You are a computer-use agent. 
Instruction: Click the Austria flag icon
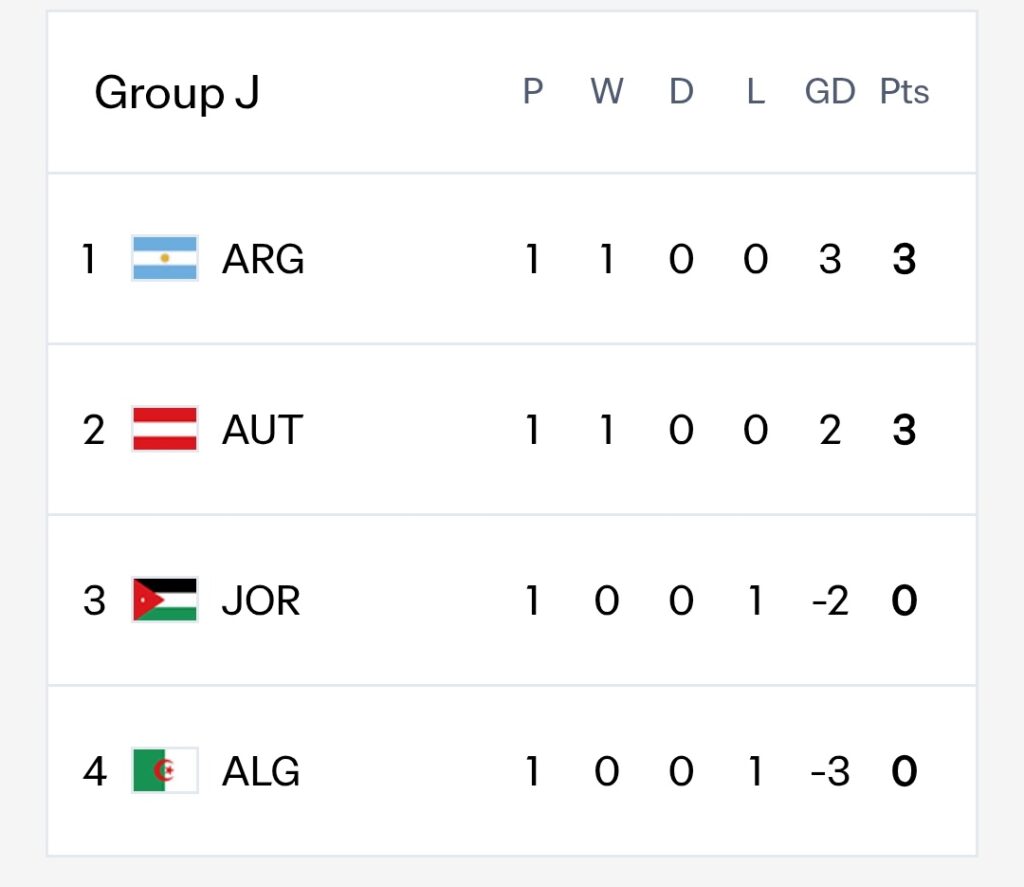click(165, 429)
